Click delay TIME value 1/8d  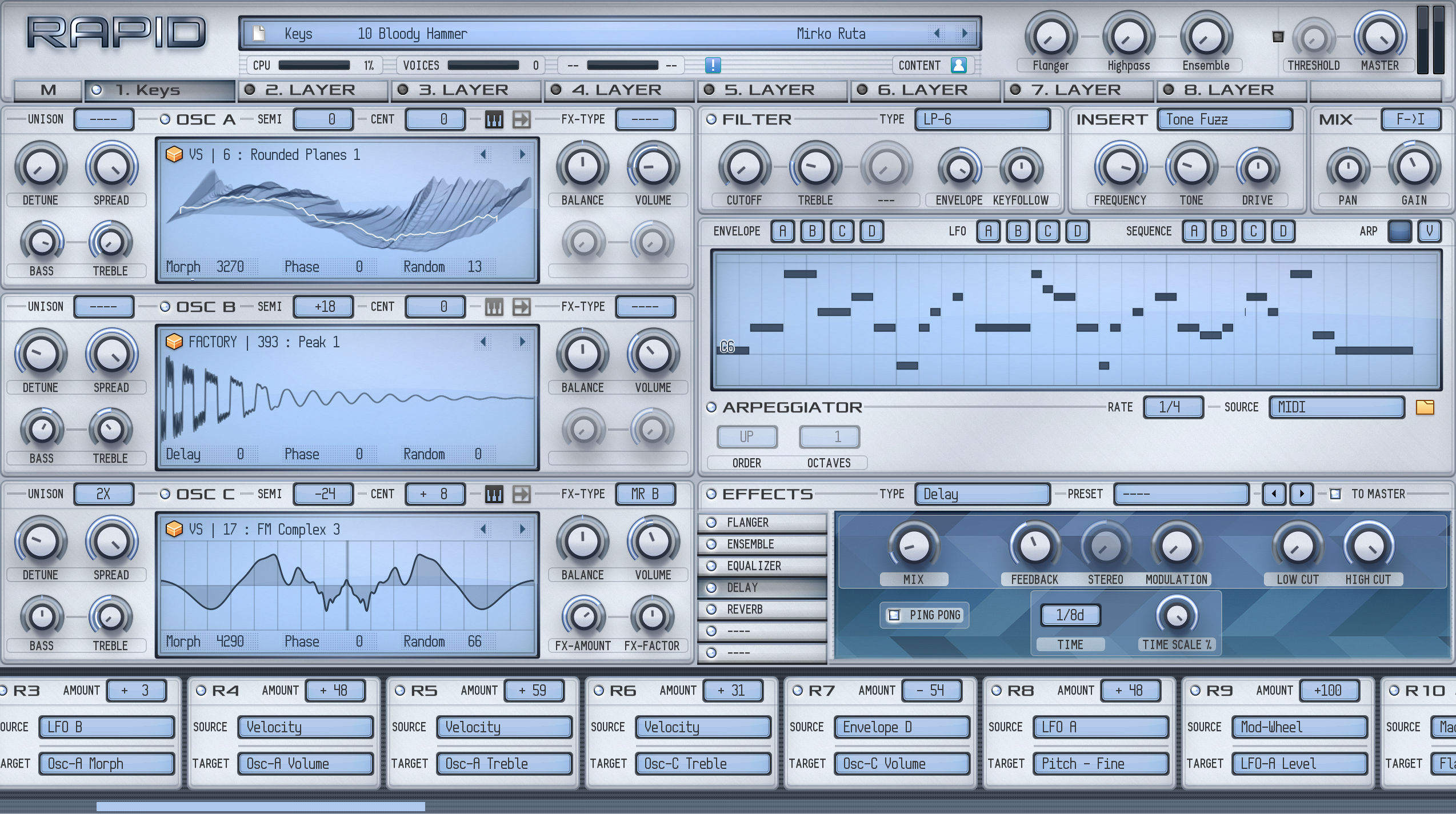pyautogui.click(x=1070, y=615)
